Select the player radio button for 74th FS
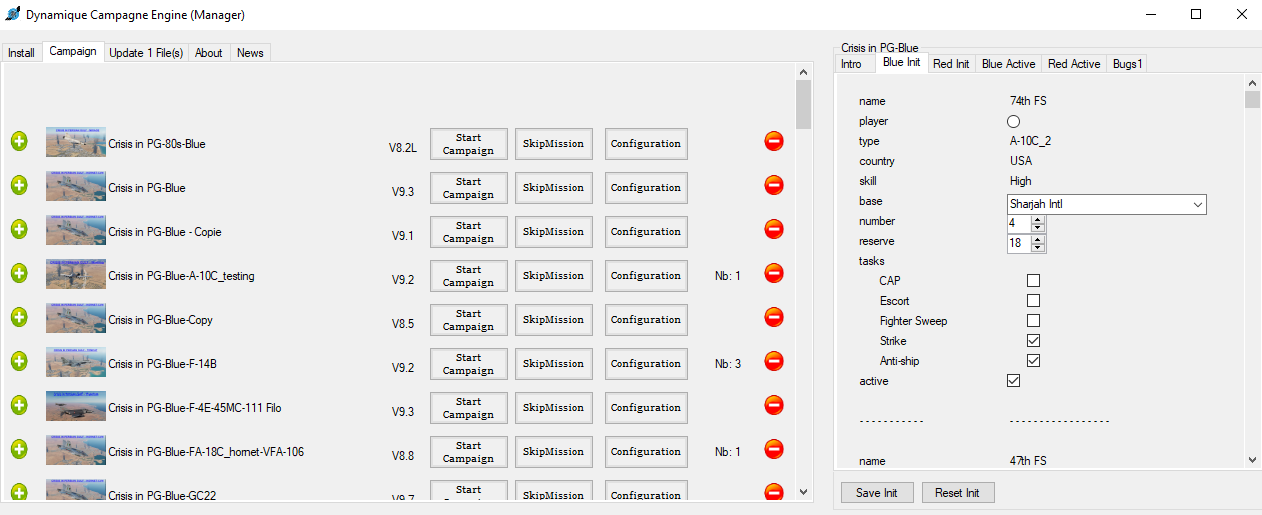Viewport: 1262px width, 515px height. click(x=1013, y=121)
